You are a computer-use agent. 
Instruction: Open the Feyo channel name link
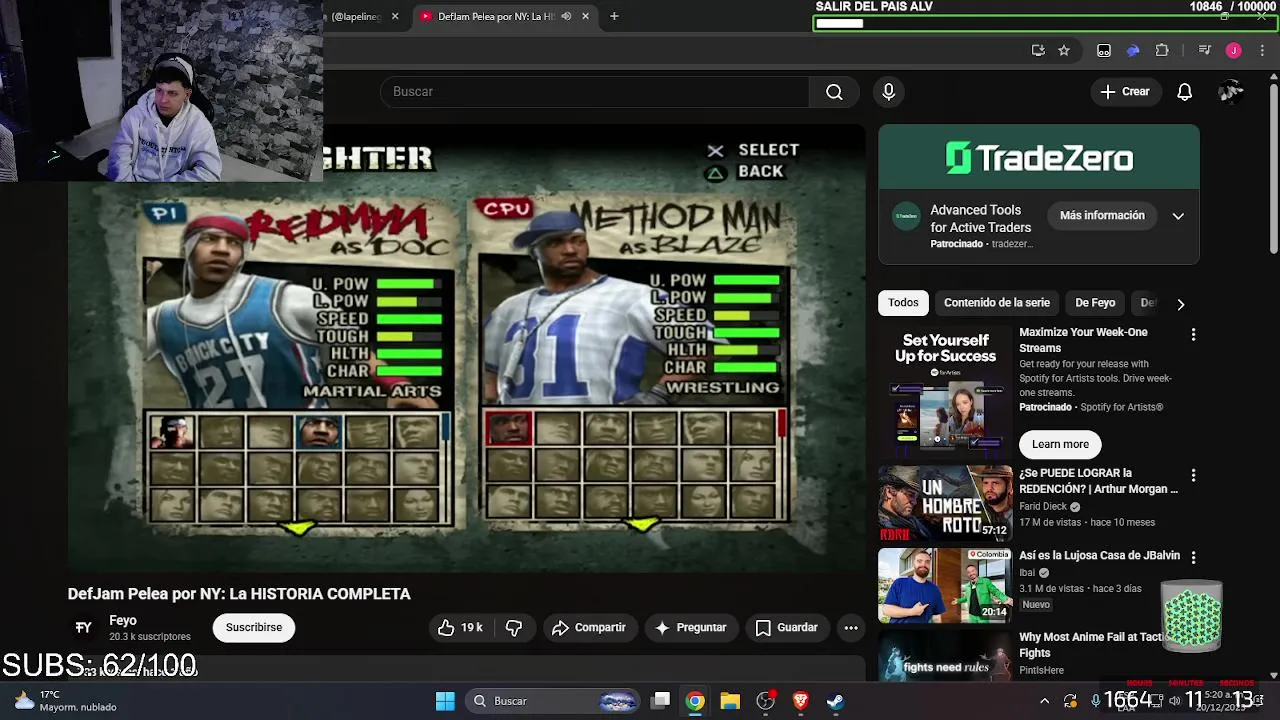pos(123,621)
